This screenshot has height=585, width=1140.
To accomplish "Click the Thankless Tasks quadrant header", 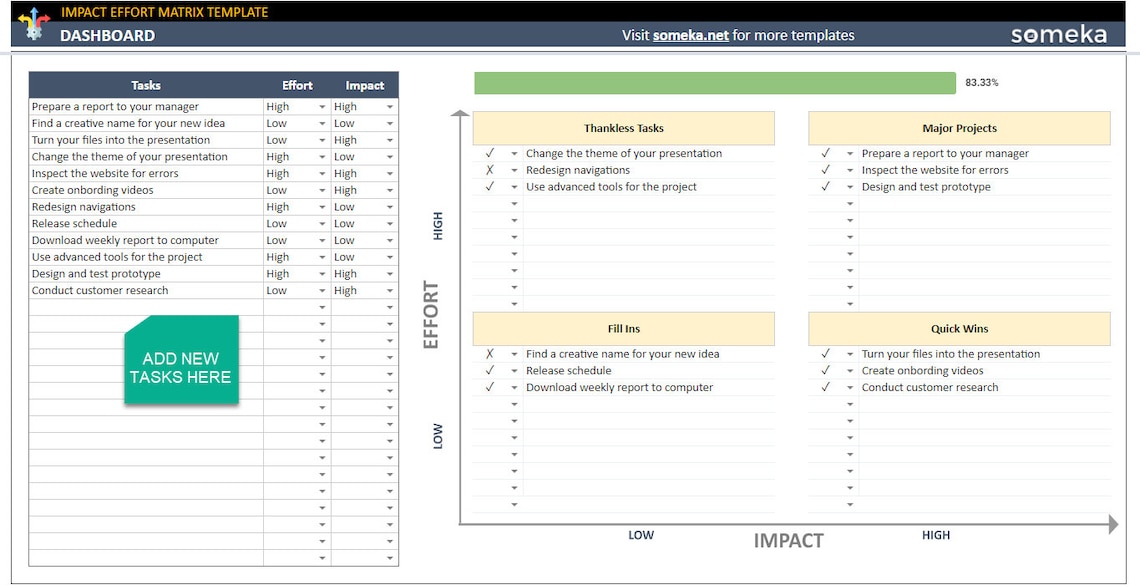I will click(x=623, y=128).
